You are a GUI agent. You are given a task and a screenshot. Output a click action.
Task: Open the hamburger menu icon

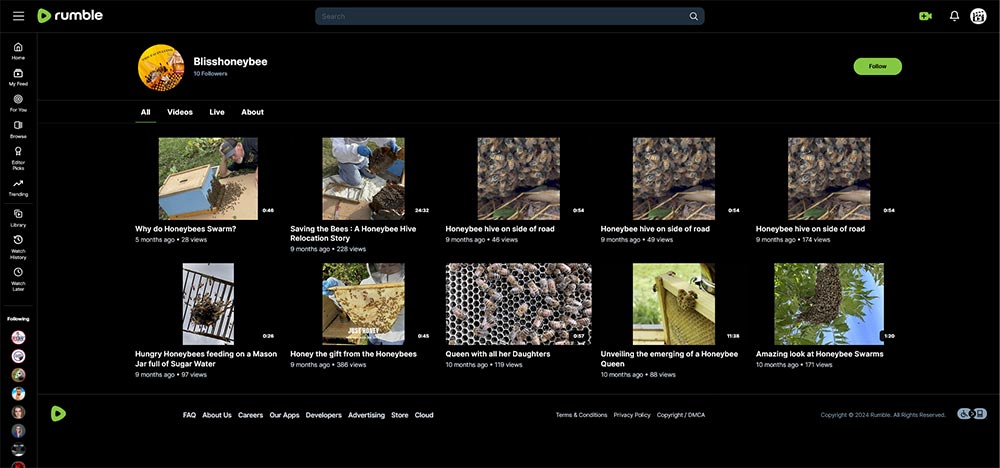point(18,16)
